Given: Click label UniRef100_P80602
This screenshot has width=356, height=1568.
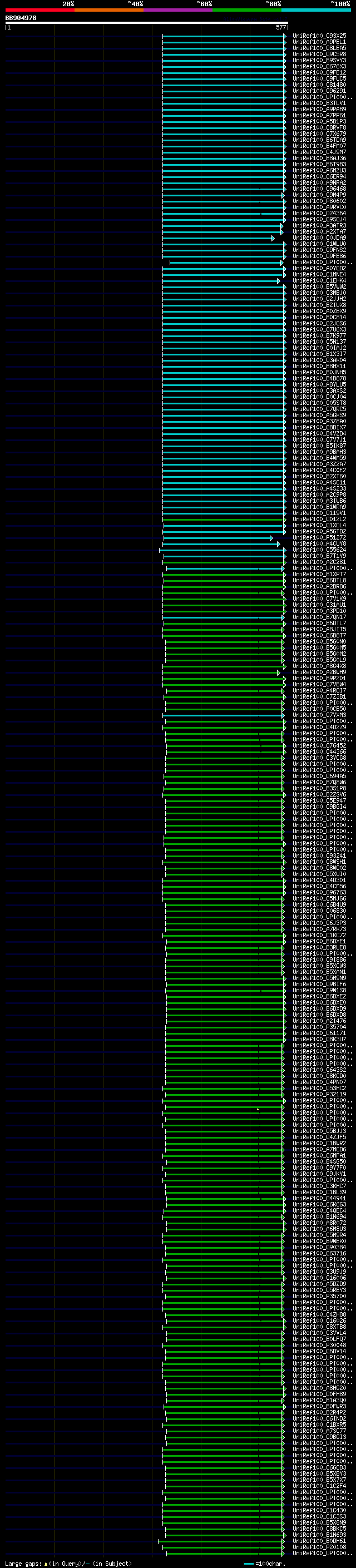Looking at the screenshot, I should pyautogui.click(x=319, y=201).
